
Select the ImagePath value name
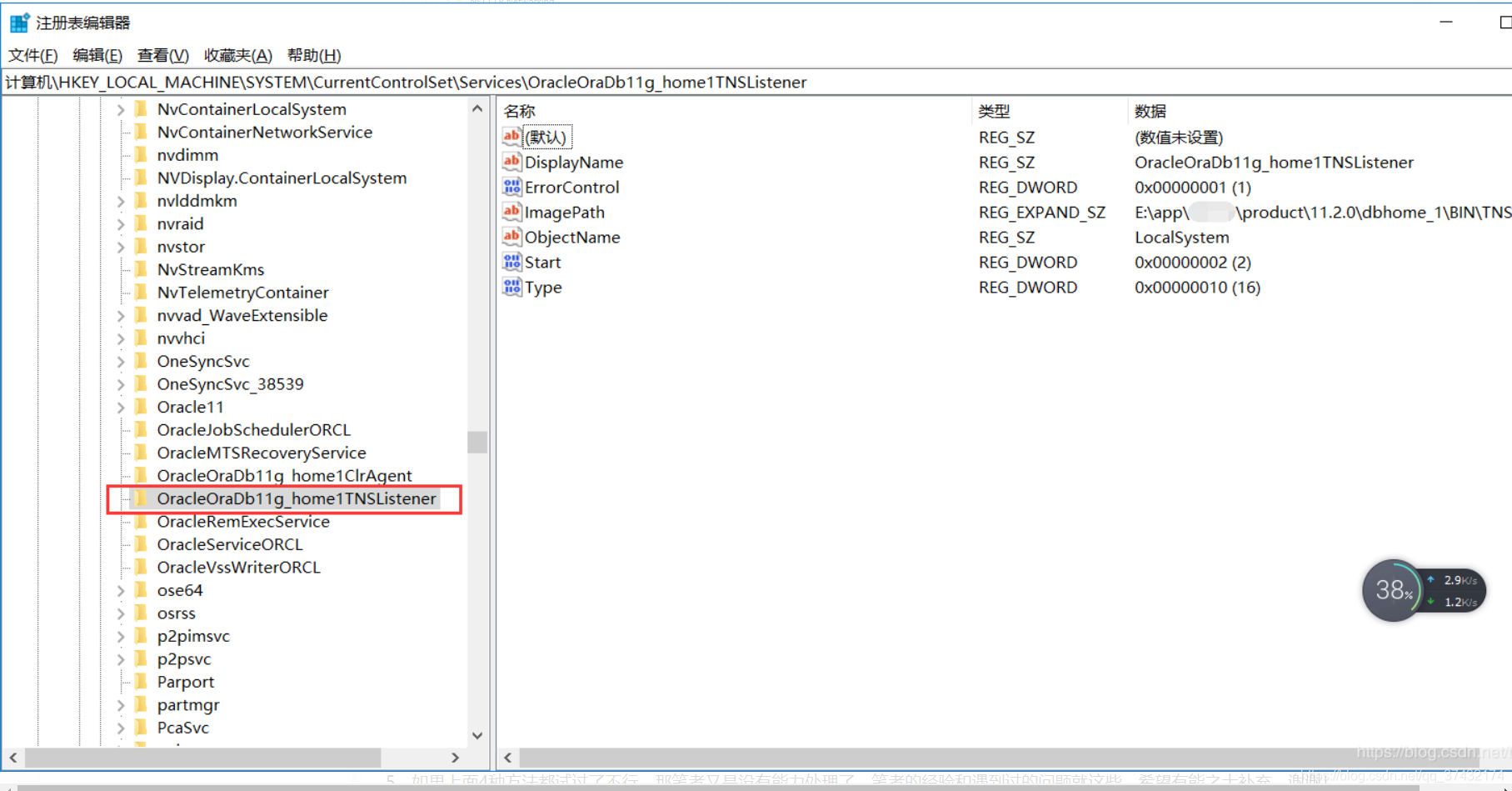(565, 213)
